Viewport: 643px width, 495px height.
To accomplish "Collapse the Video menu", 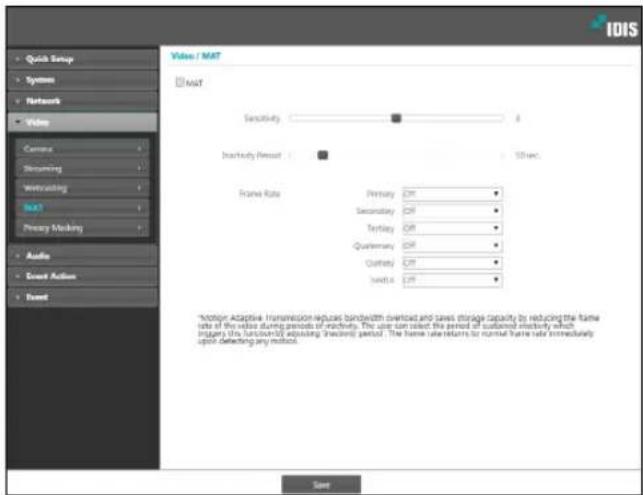I will click(x=82, y=122).
